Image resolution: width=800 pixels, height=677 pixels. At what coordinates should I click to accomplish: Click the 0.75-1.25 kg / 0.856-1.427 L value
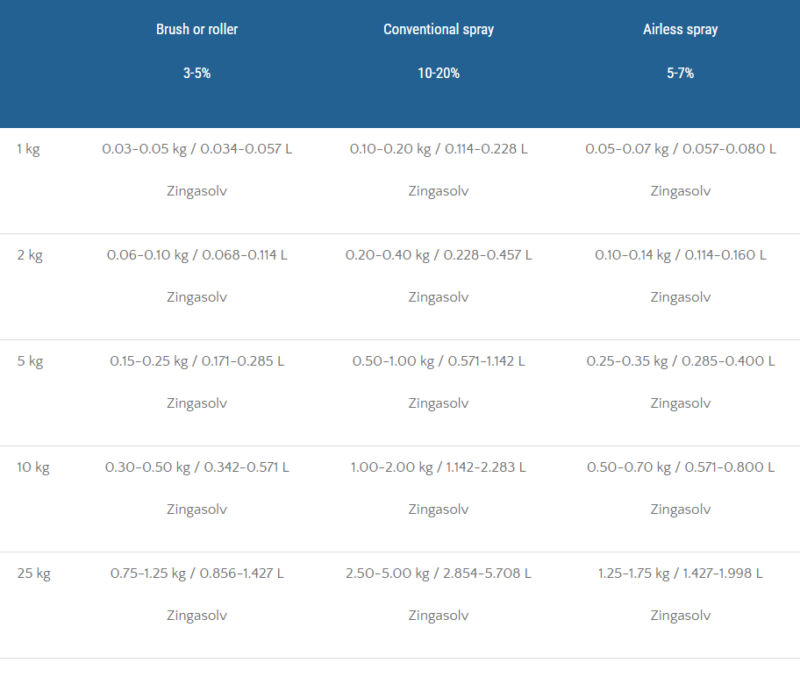(197, 573)
